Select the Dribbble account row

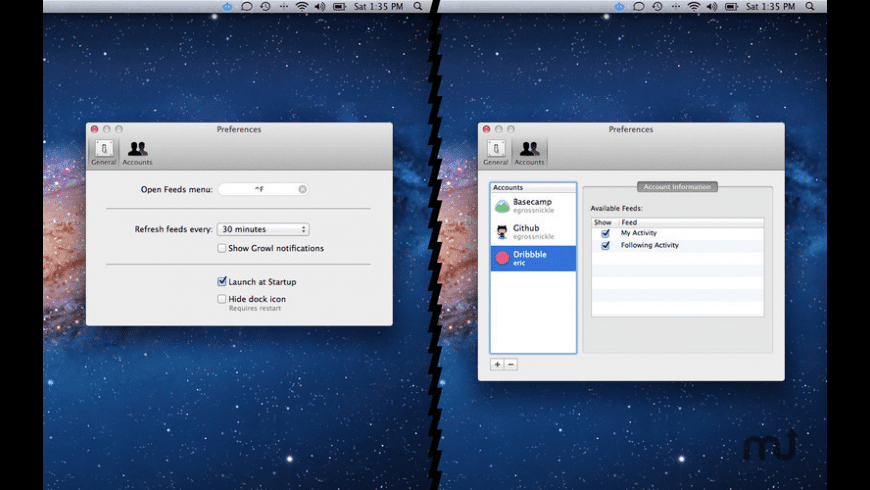point(533,258)
